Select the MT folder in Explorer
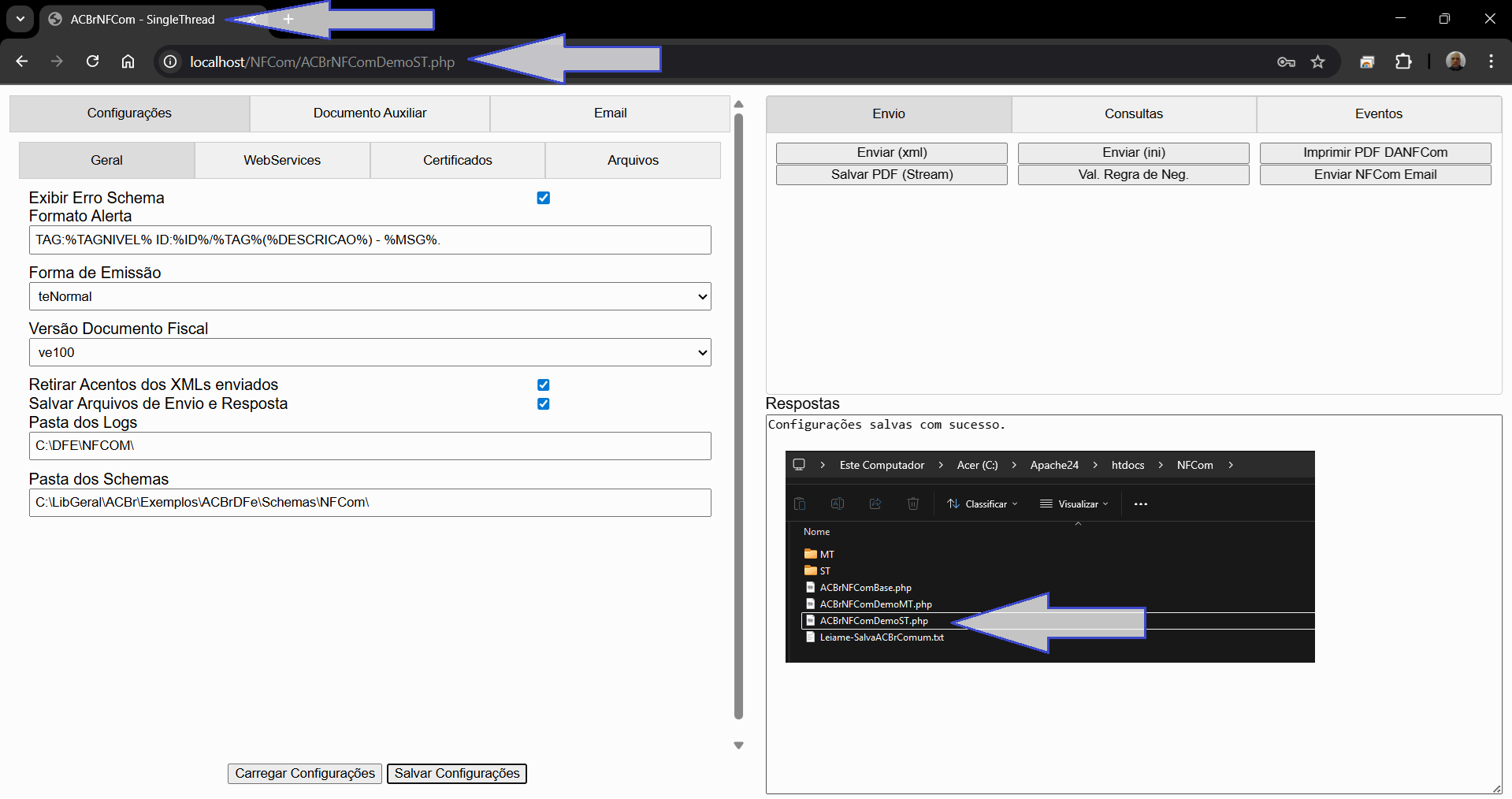This screenshot has width=1512, height=799. (819, 554)
